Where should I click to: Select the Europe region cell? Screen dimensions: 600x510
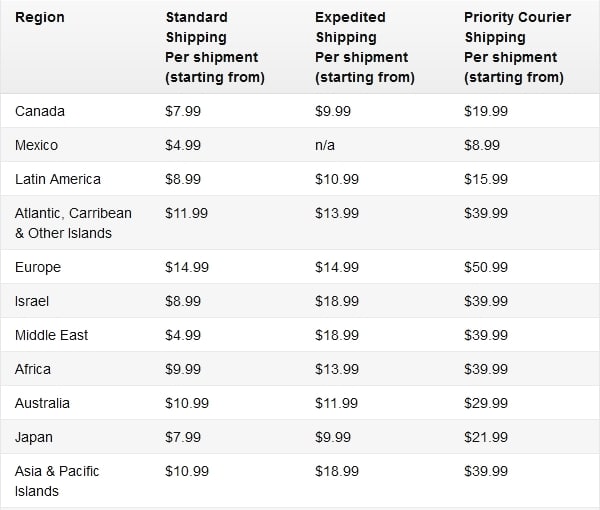(x=38, y=267)
